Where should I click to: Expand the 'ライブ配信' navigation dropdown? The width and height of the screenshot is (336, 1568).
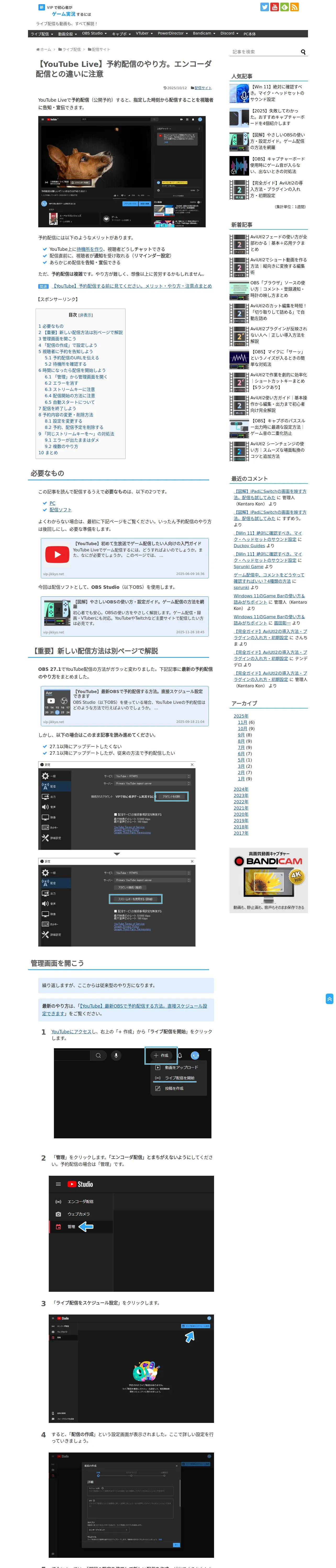(42, 34)
